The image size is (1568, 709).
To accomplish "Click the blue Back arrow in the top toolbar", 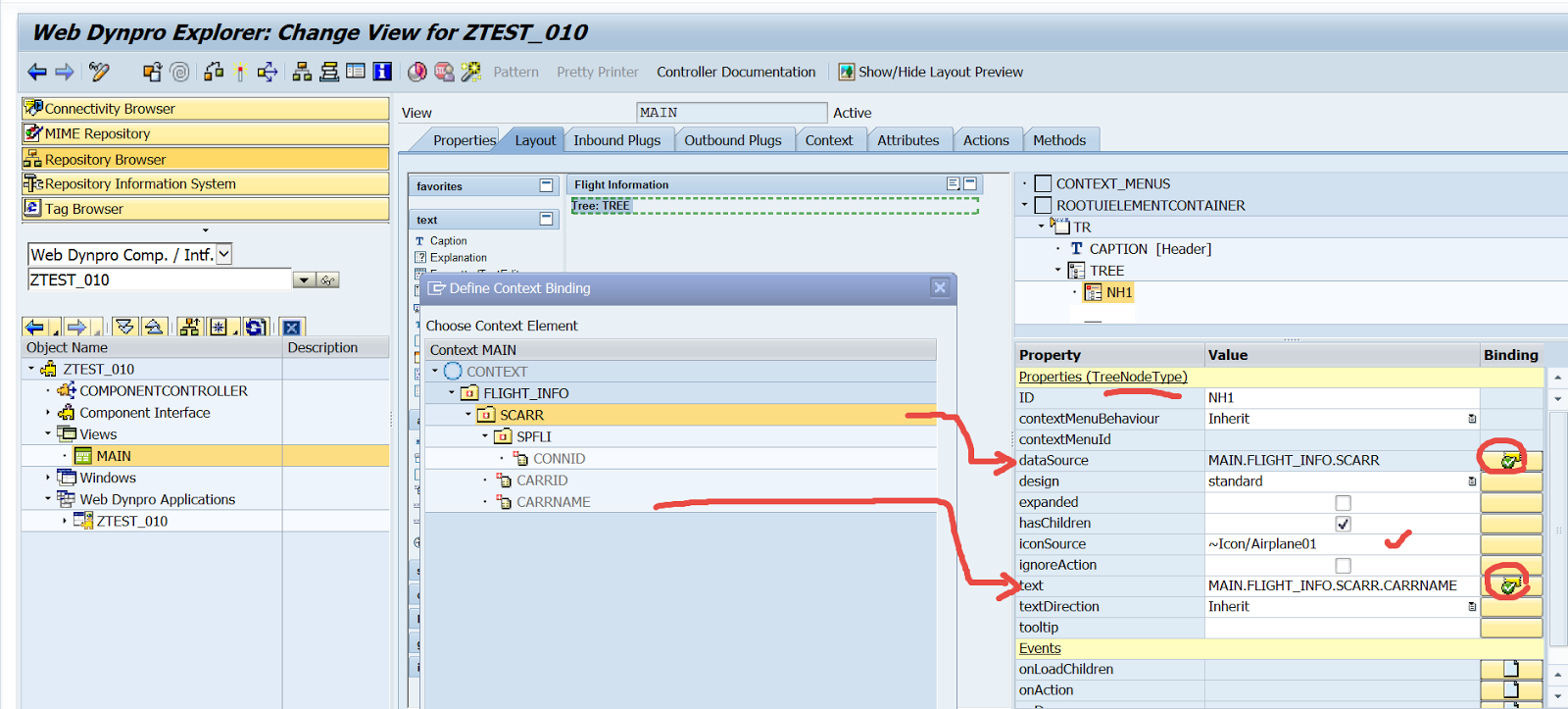I will (x=37, y=72).
